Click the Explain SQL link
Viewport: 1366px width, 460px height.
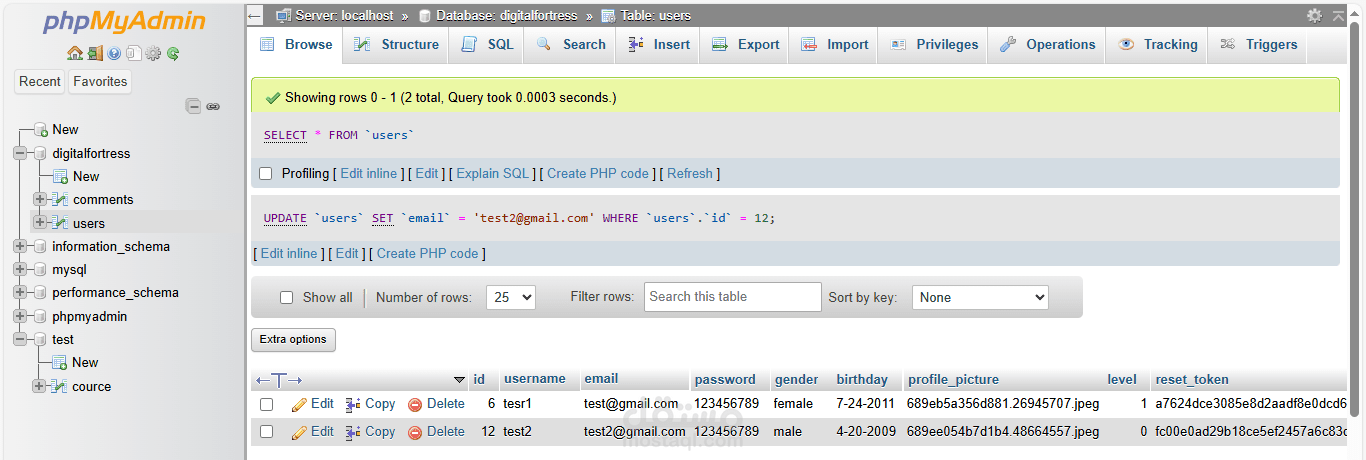493,174
